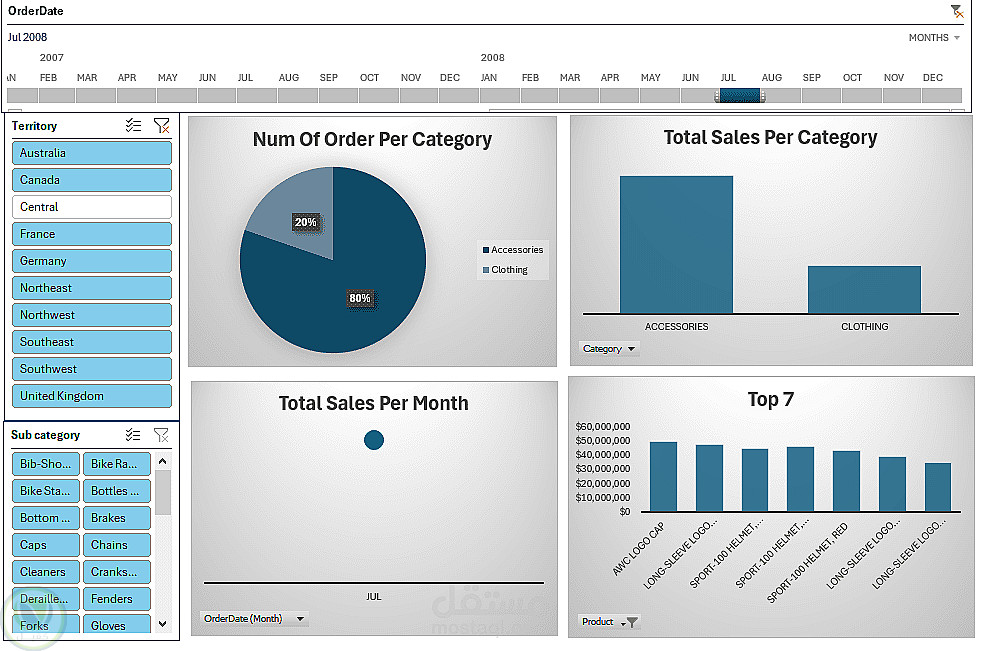Click the $60,000,000 axis label
Screen dimensions: 983x651
pyautogui.click(x=602, y=426)
